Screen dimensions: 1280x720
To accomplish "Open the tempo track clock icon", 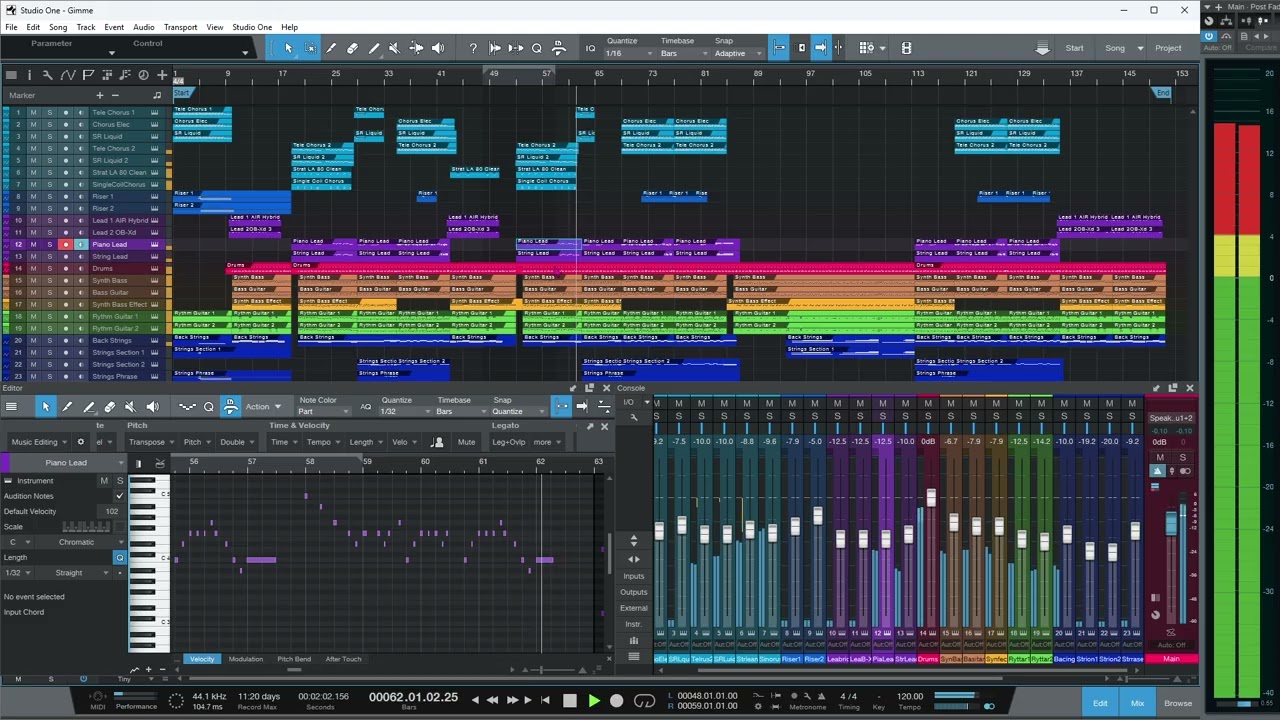I will point(143,75).
